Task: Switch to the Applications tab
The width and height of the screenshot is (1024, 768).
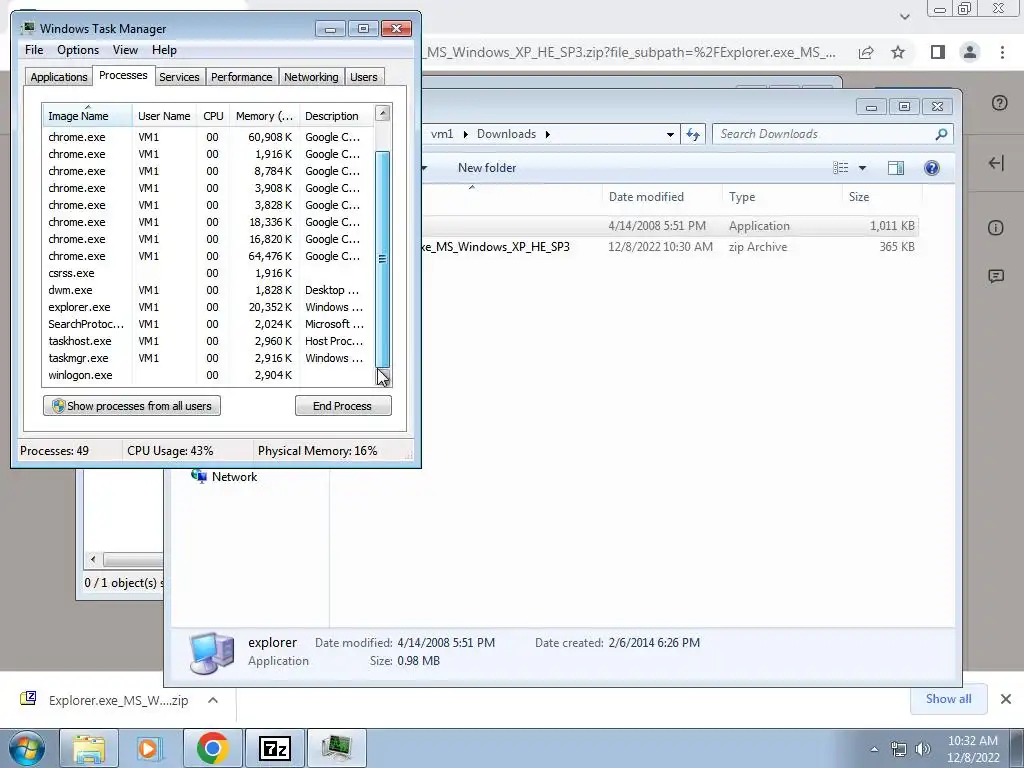Action: pos(59,77)
